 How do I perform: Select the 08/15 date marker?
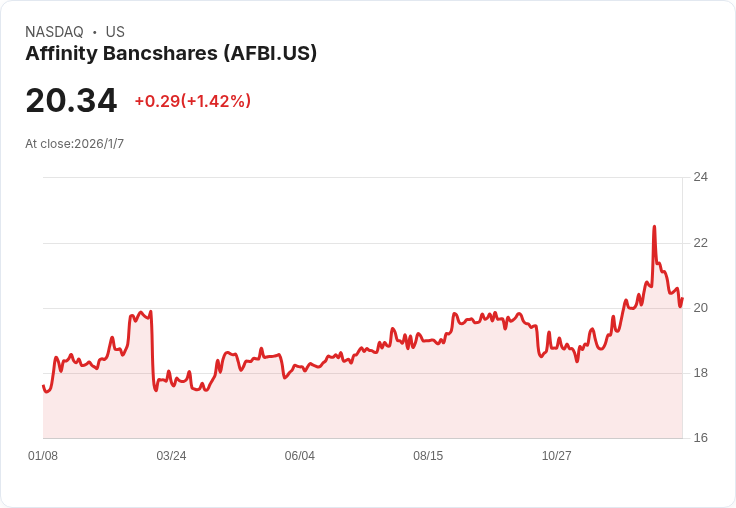pyautogui.click(x=428, y=456)
